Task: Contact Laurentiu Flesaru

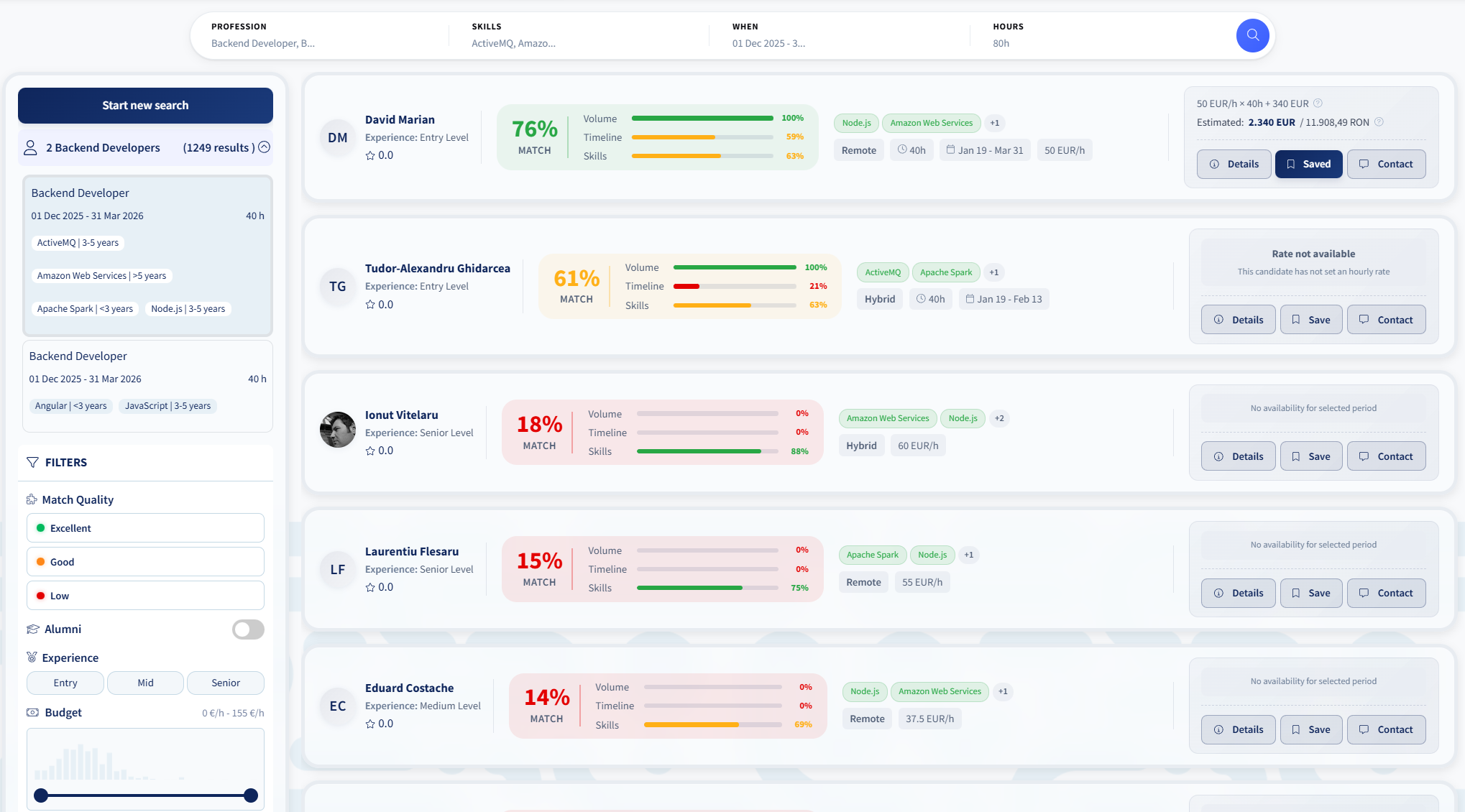Action: click(x=1386, y=593)
